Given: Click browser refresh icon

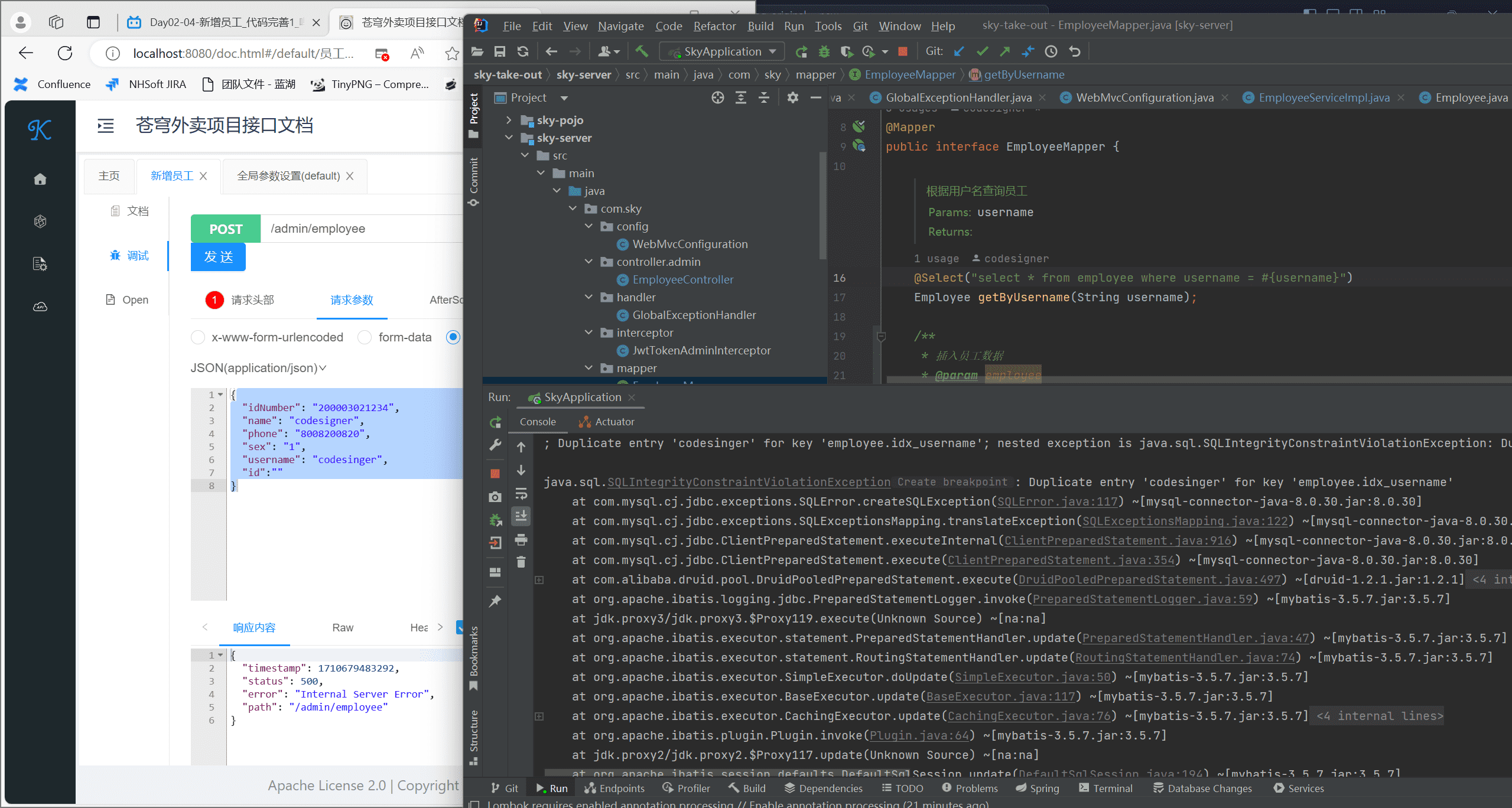Looking at the screenshot, I should (65, 53).
